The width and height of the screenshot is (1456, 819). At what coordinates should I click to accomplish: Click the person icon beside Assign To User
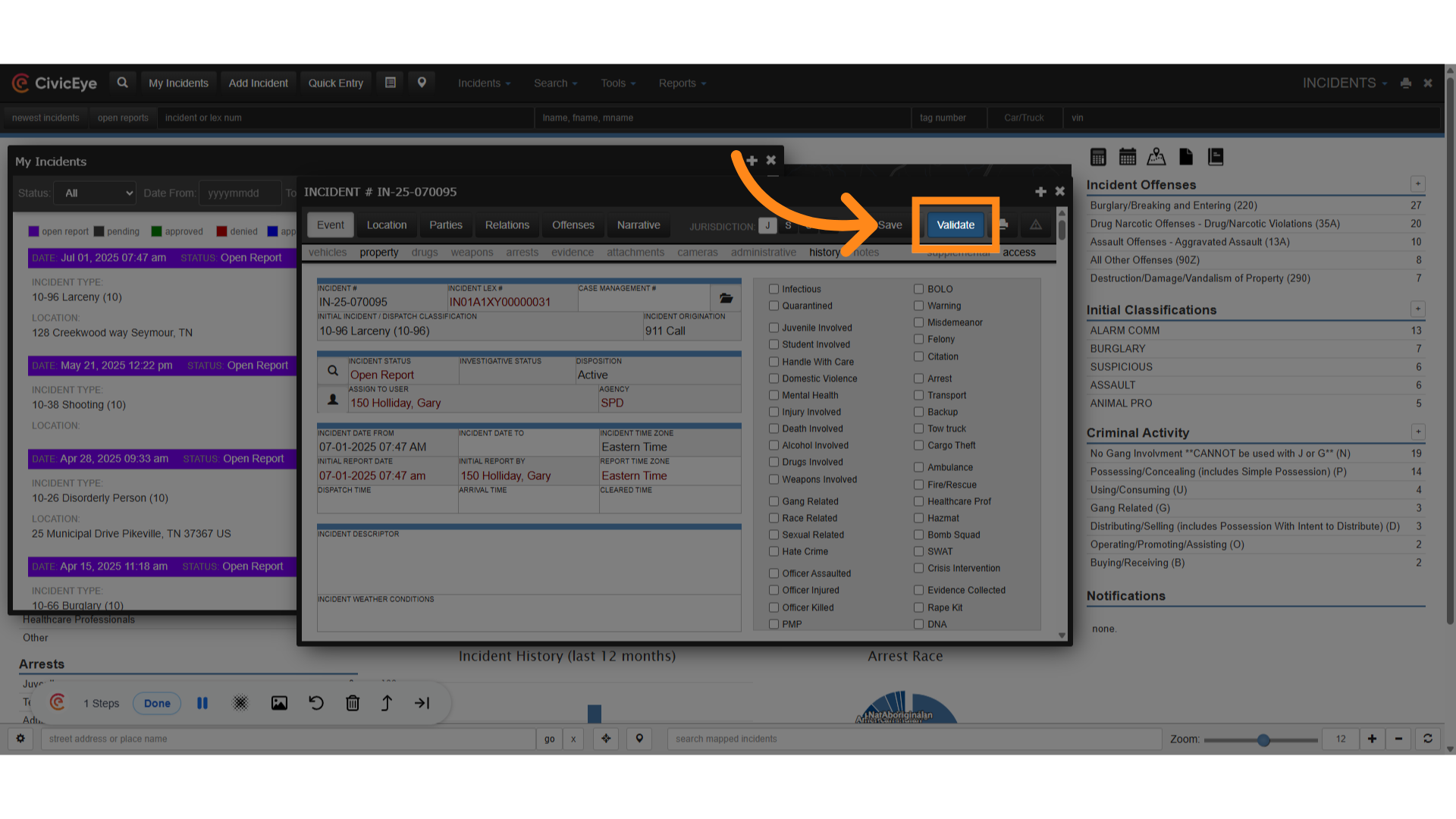tap(333, 399)
